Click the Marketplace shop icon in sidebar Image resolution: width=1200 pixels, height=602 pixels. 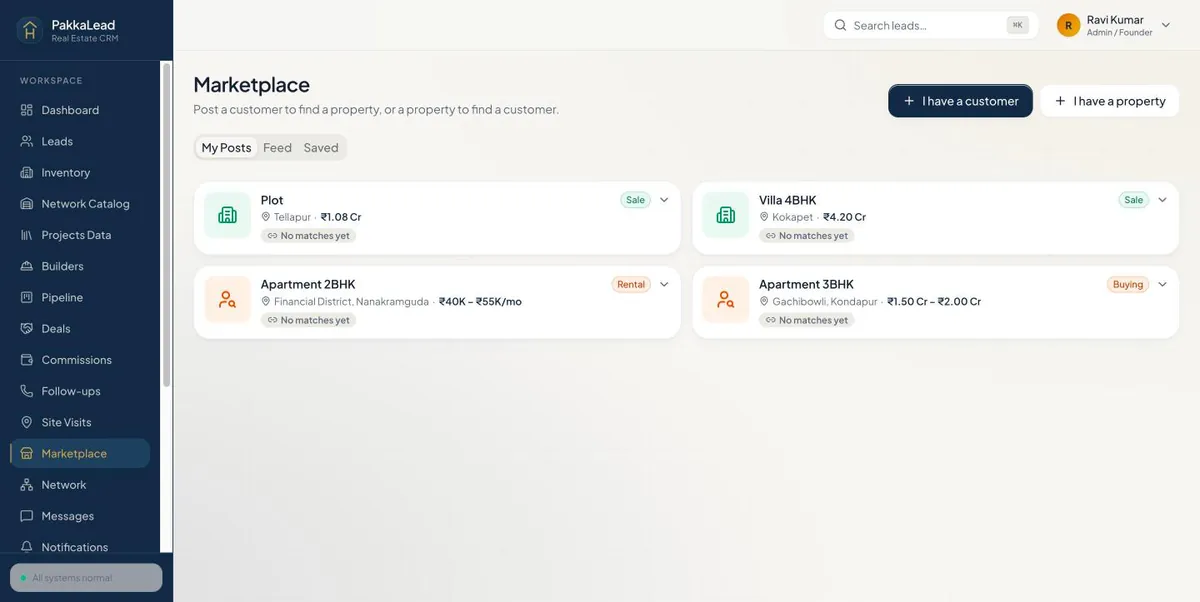coord(27,453)
